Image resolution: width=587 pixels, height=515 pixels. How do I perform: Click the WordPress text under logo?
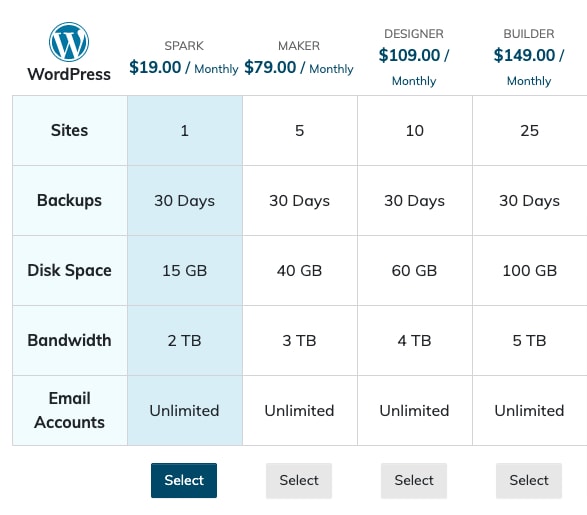coord(69,74)
